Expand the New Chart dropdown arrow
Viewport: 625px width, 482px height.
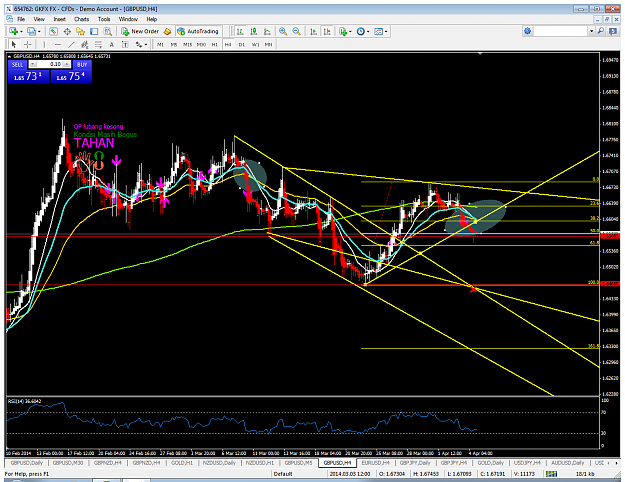[21, 31]
